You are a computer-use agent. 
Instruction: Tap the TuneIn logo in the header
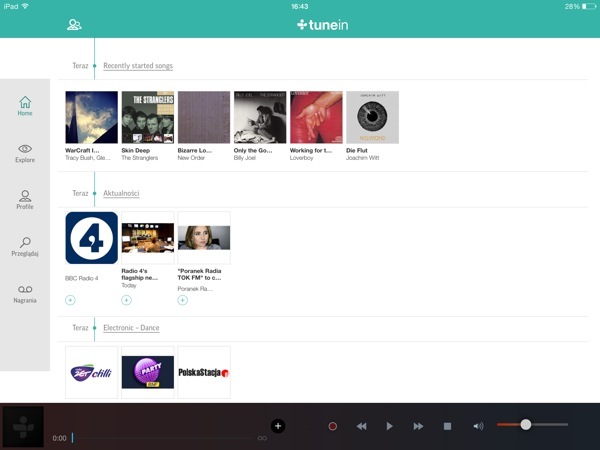point(323,25)
